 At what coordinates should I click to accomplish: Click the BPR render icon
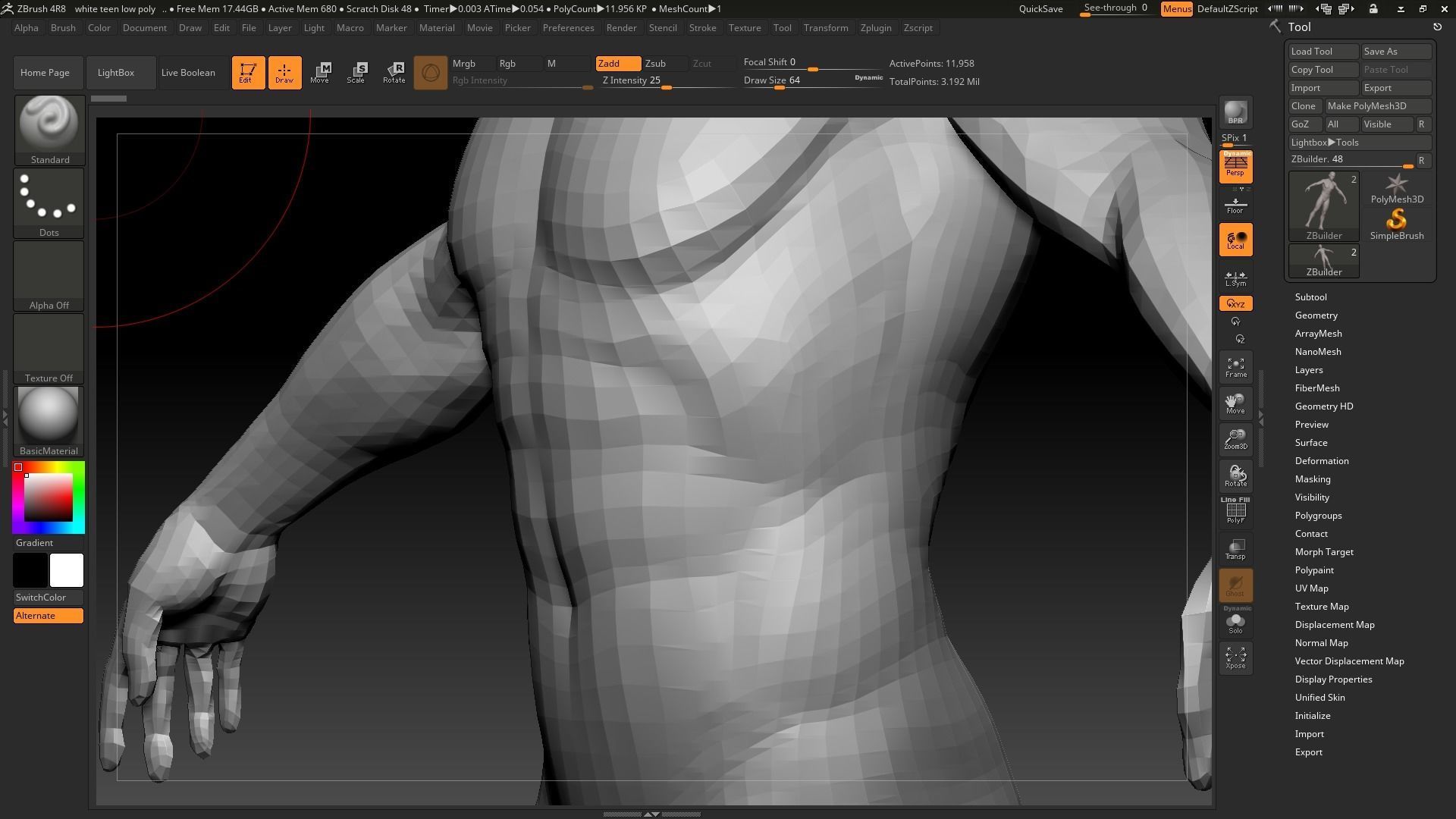[1235, 112]
